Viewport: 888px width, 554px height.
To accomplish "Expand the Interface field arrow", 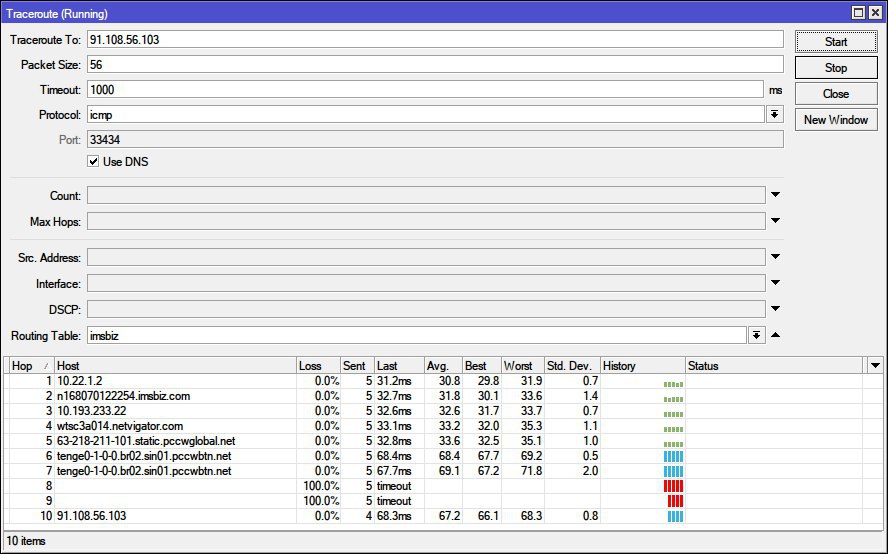I will pos(775,284).
